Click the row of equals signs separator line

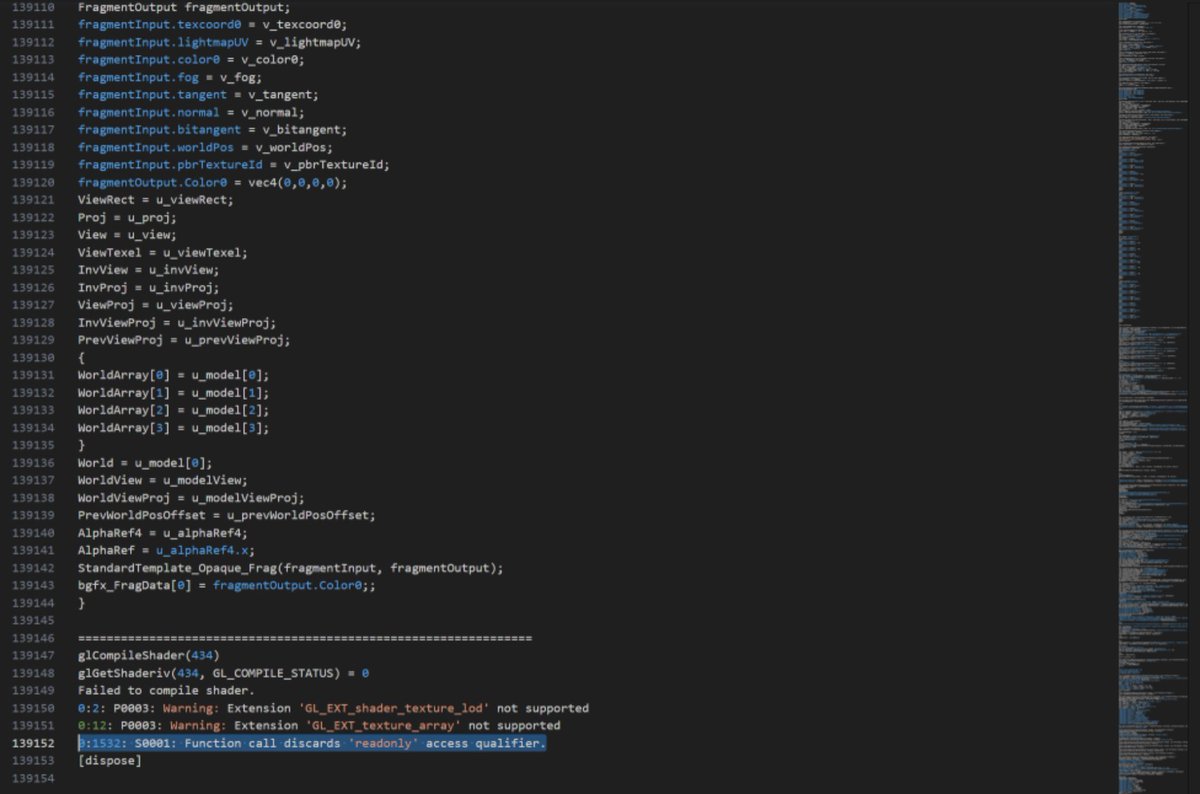[x=305, y=637]
